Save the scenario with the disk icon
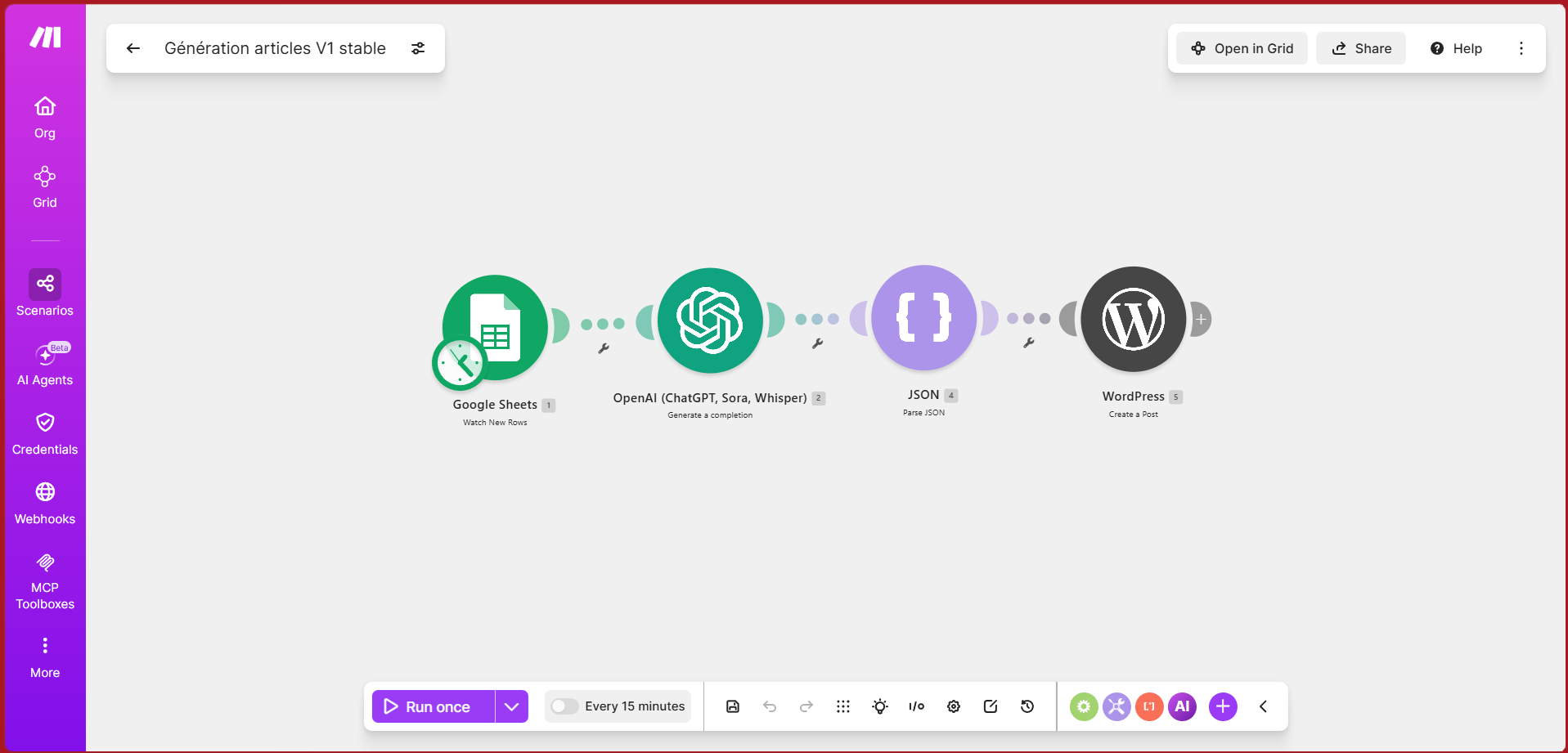 click(733, 706)
